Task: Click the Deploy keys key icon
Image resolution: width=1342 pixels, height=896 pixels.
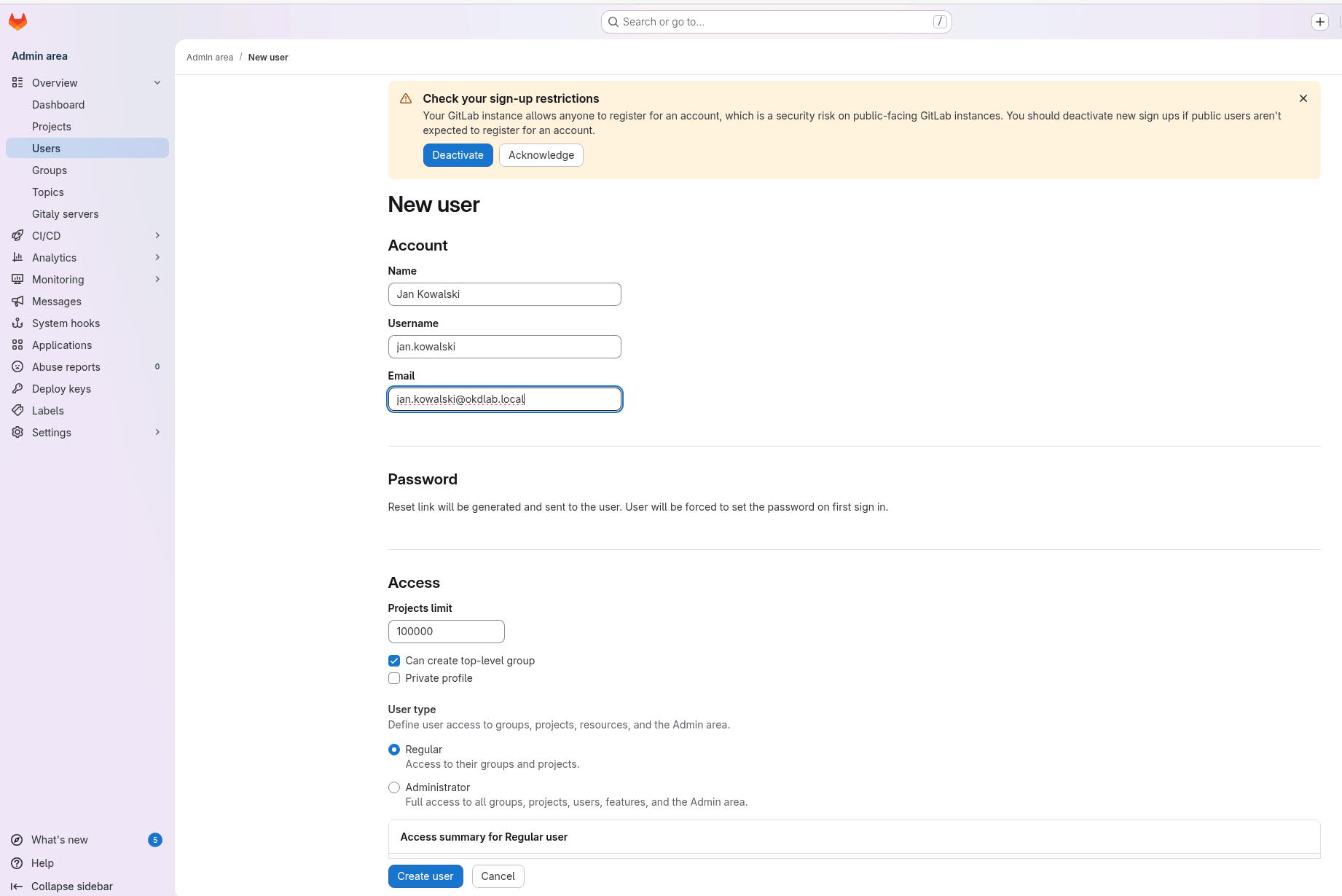Action: 17,389
